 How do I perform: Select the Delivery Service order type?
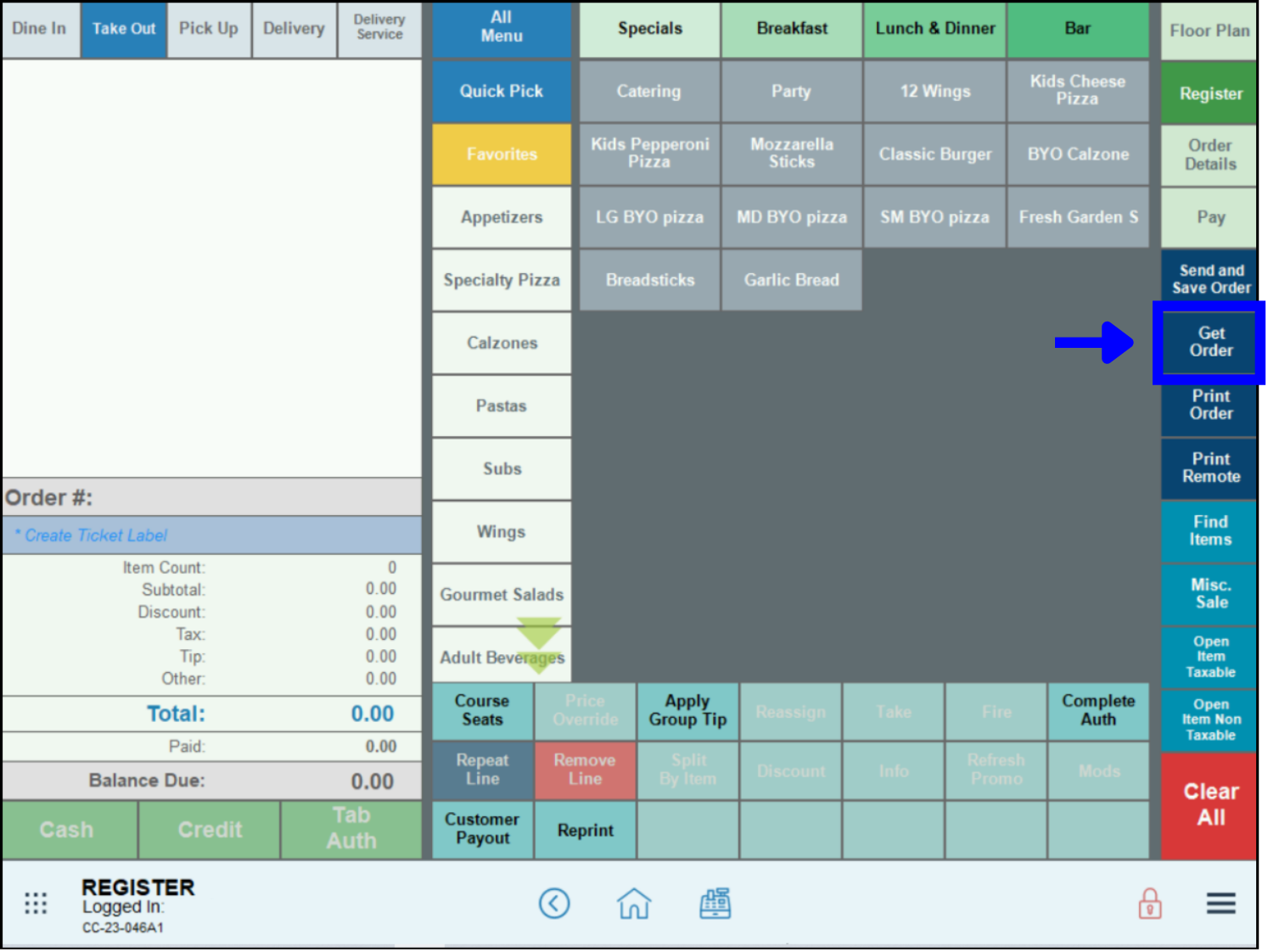[379, 29]
